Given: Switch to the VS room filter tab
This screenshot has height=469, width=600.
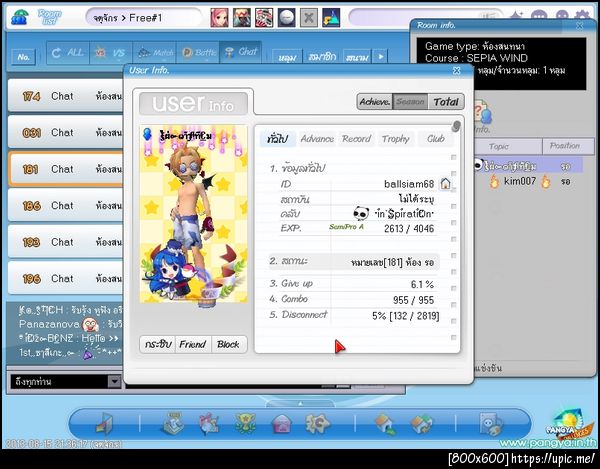Looking at the screenshot, I should coord(111,52).
